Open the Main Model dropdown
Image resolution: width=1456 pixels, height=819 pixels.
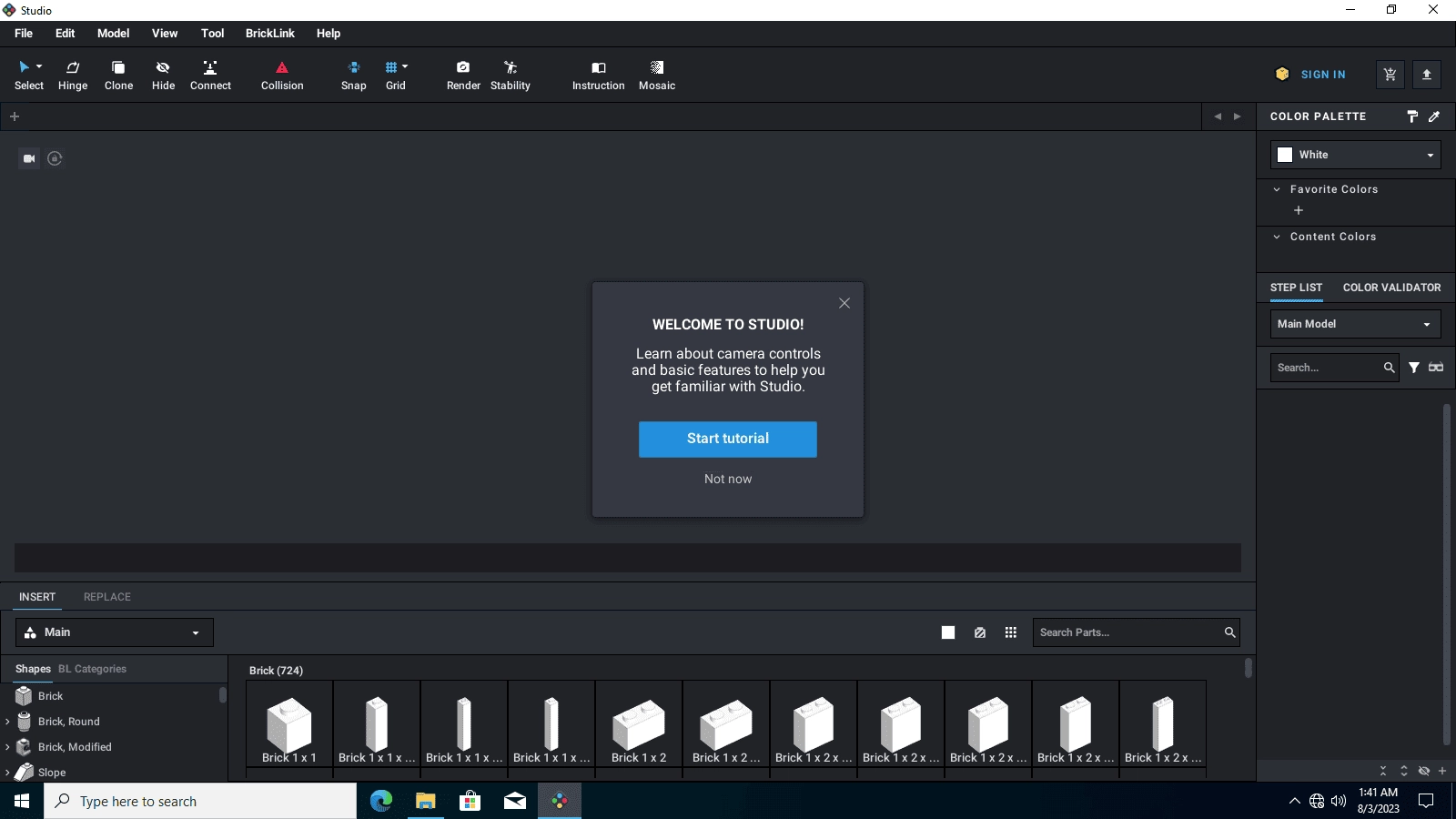click(x=1356, y=324)
